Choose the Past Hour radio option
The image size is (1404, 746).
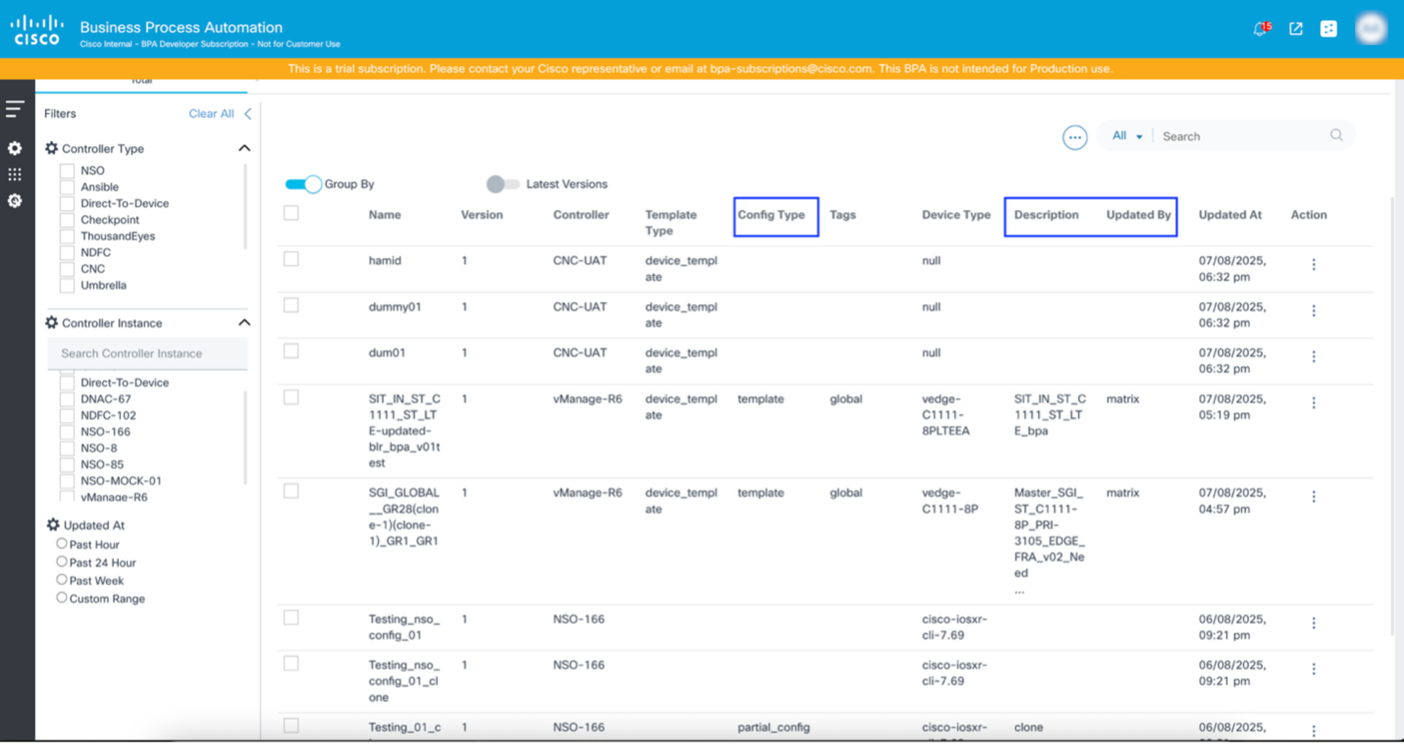coord(62,544)
